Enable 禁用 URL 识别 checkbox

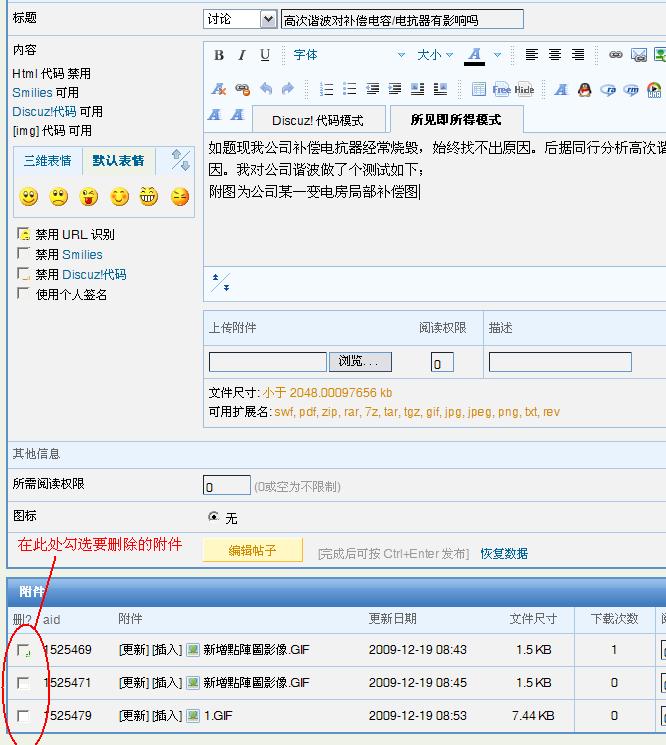pyautogui.click(x=23, y=233)
